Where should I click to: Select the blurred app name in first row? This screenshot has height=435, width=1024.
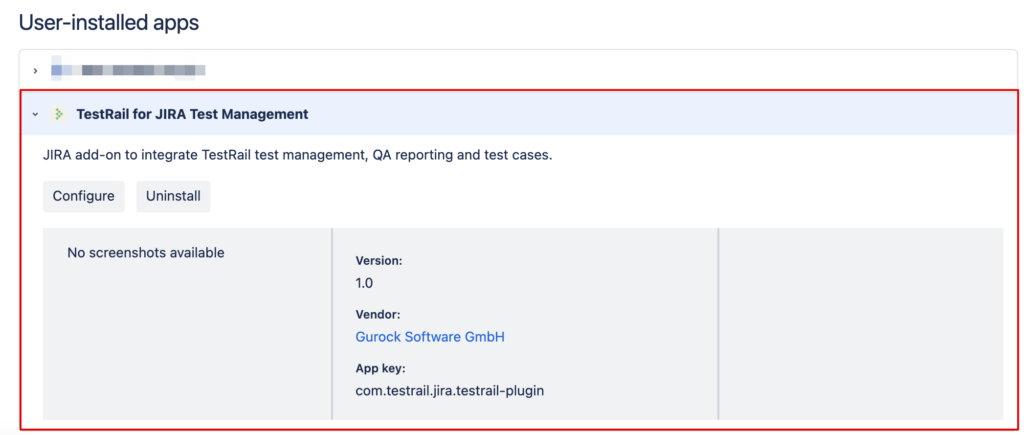140,71
